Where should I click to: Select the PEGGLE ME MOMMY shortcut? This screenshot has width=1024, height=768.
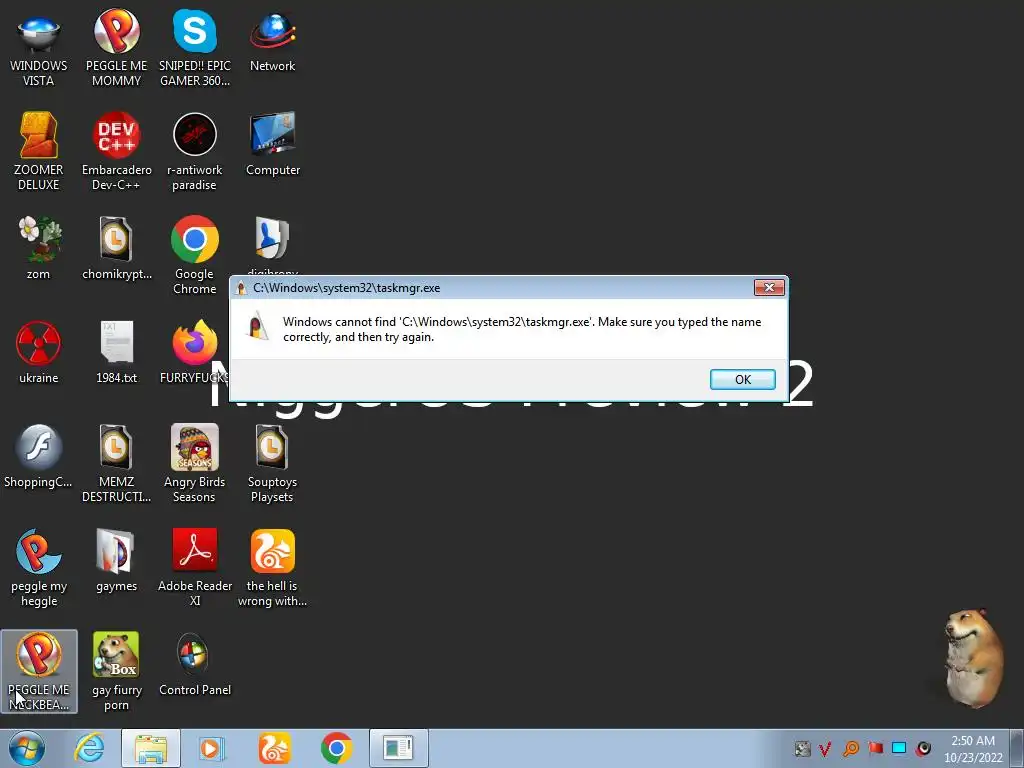(x=116, y=49)
